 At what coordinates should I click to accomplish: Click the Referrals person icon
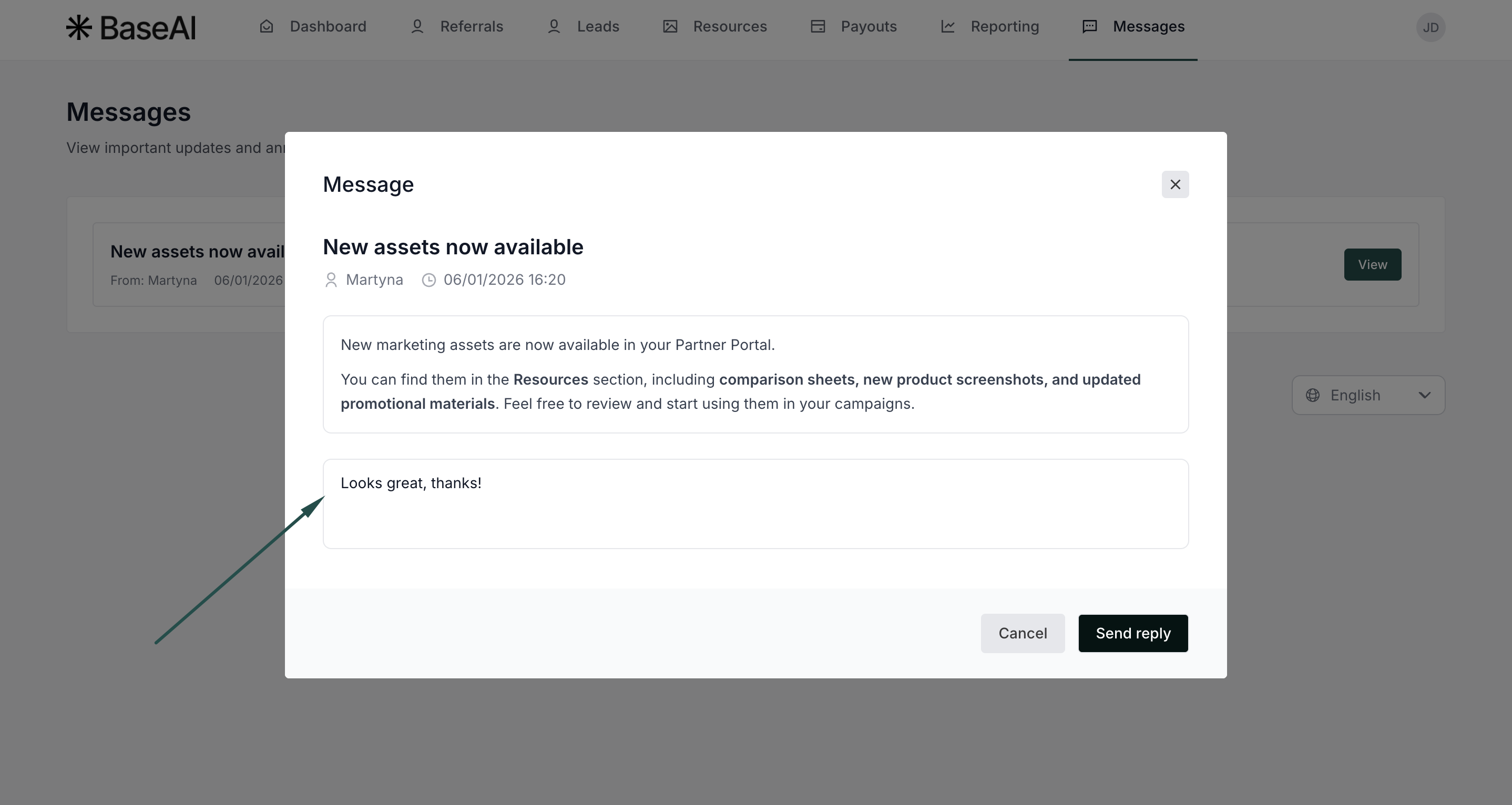tap(417, 26)
